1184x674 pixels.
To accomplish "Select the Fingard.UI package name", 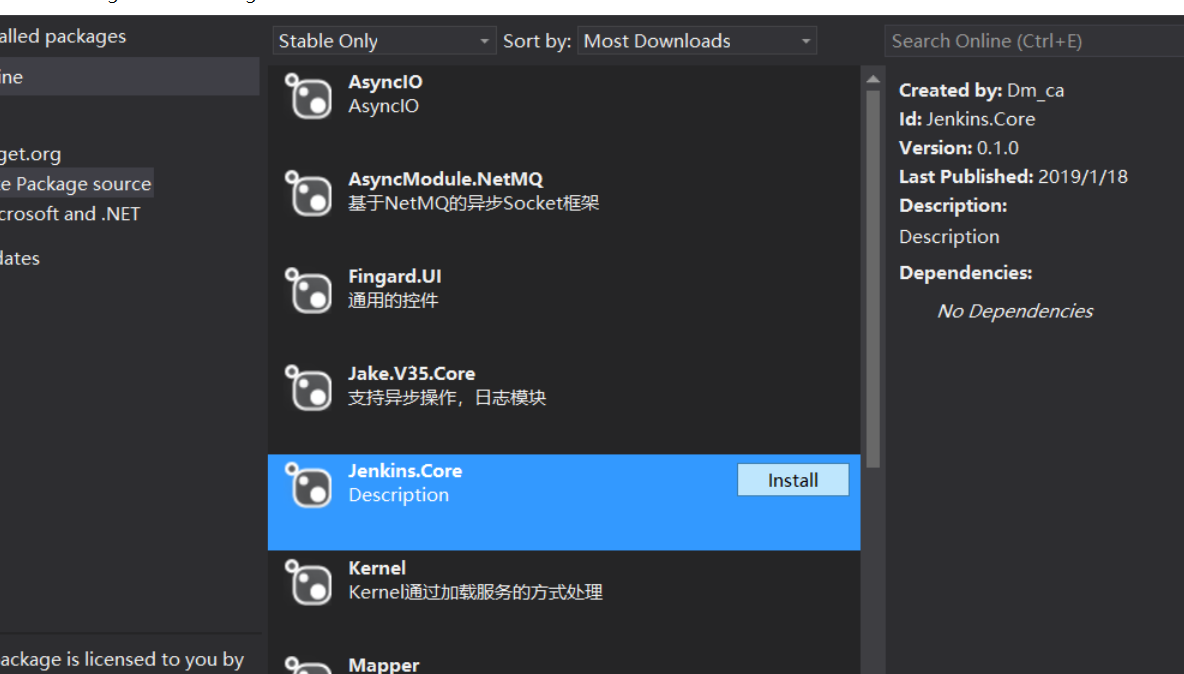I will click(x=395, y=276).
